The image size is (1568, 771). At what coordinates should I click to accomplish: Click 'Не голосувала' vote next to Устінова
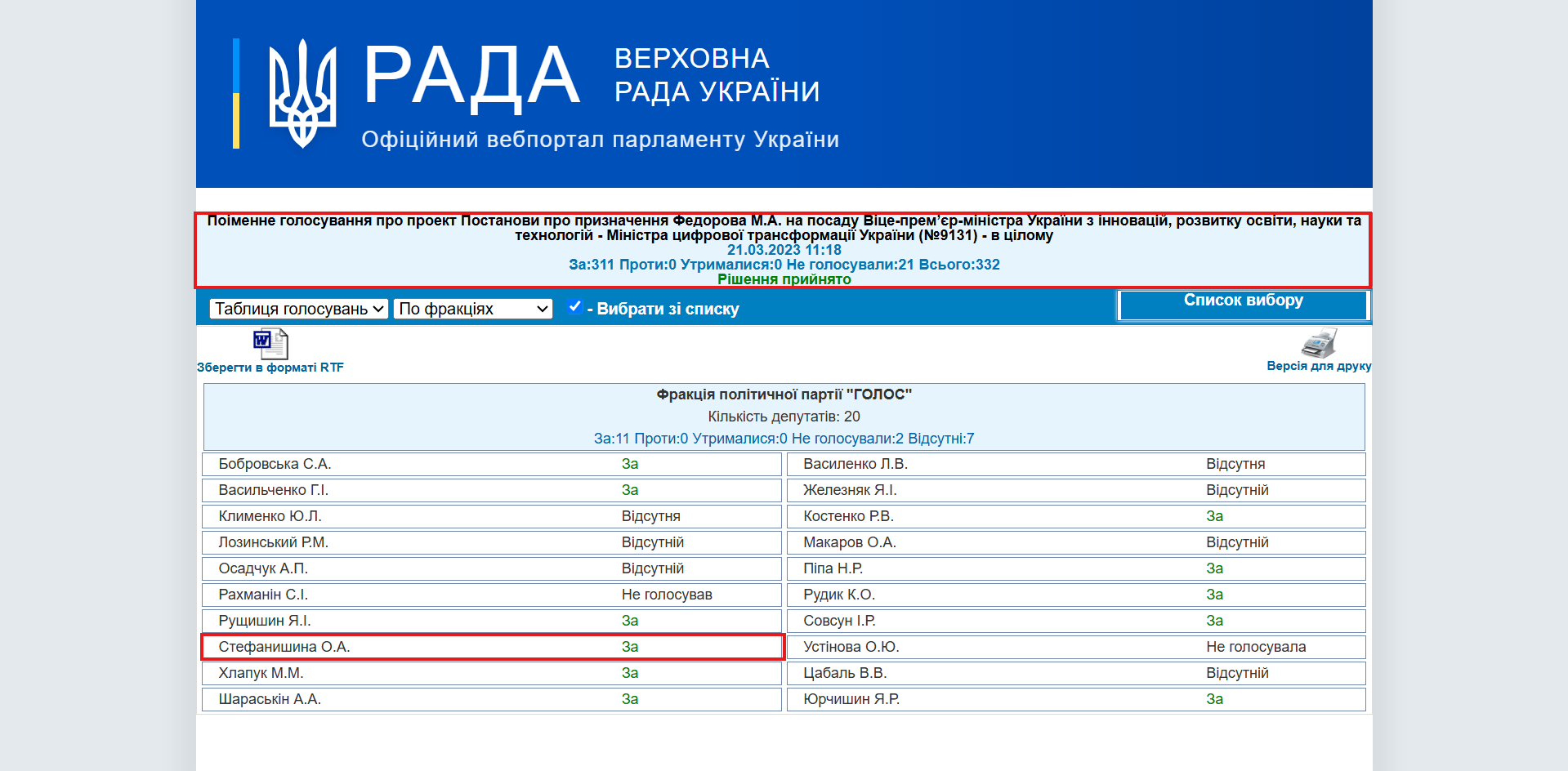coord(1256,647)
